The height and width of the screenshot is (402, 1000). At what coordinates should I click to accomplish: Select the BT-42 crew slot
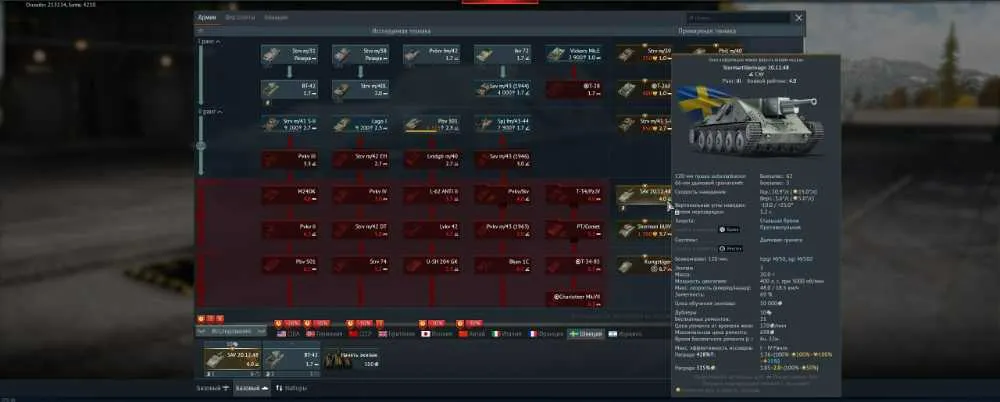tap(291, 359)
